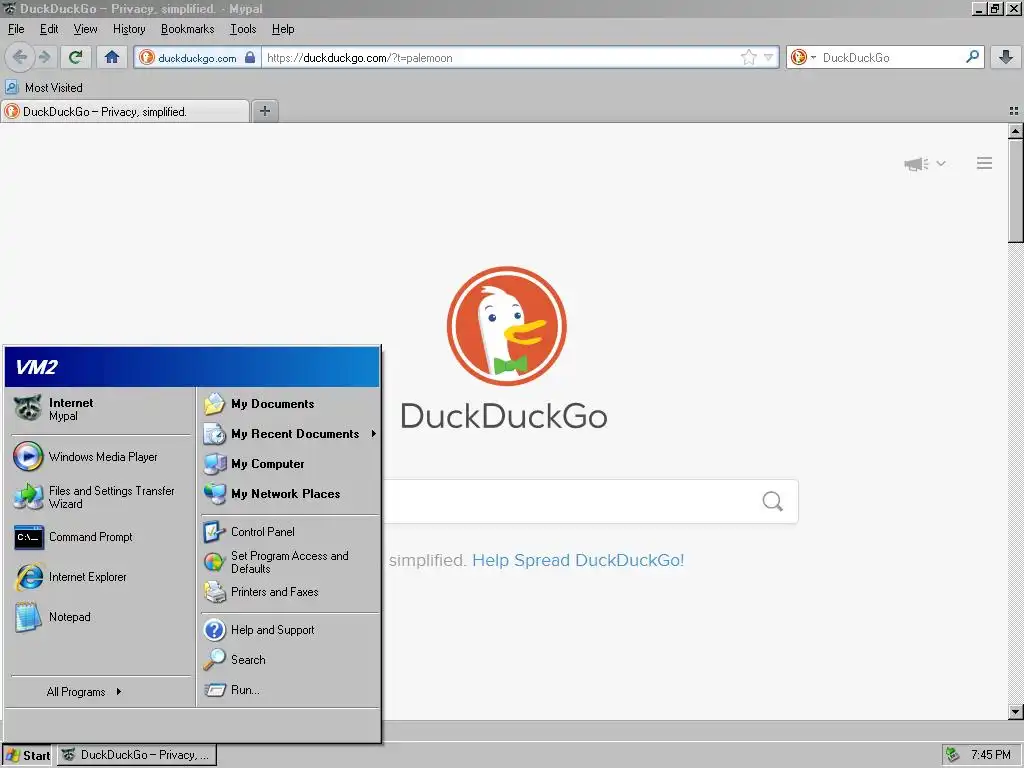Expand the chevron beside the megaphone icon
This screenshot has height=768, width=1024.
(x=940, y=163)
